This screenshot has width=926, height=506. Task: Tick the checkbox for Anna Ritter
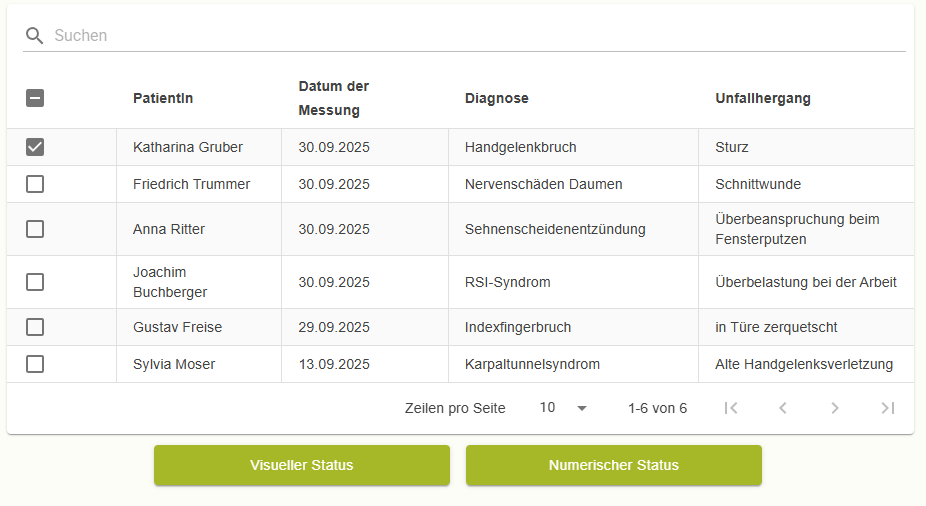coord(35,229)
